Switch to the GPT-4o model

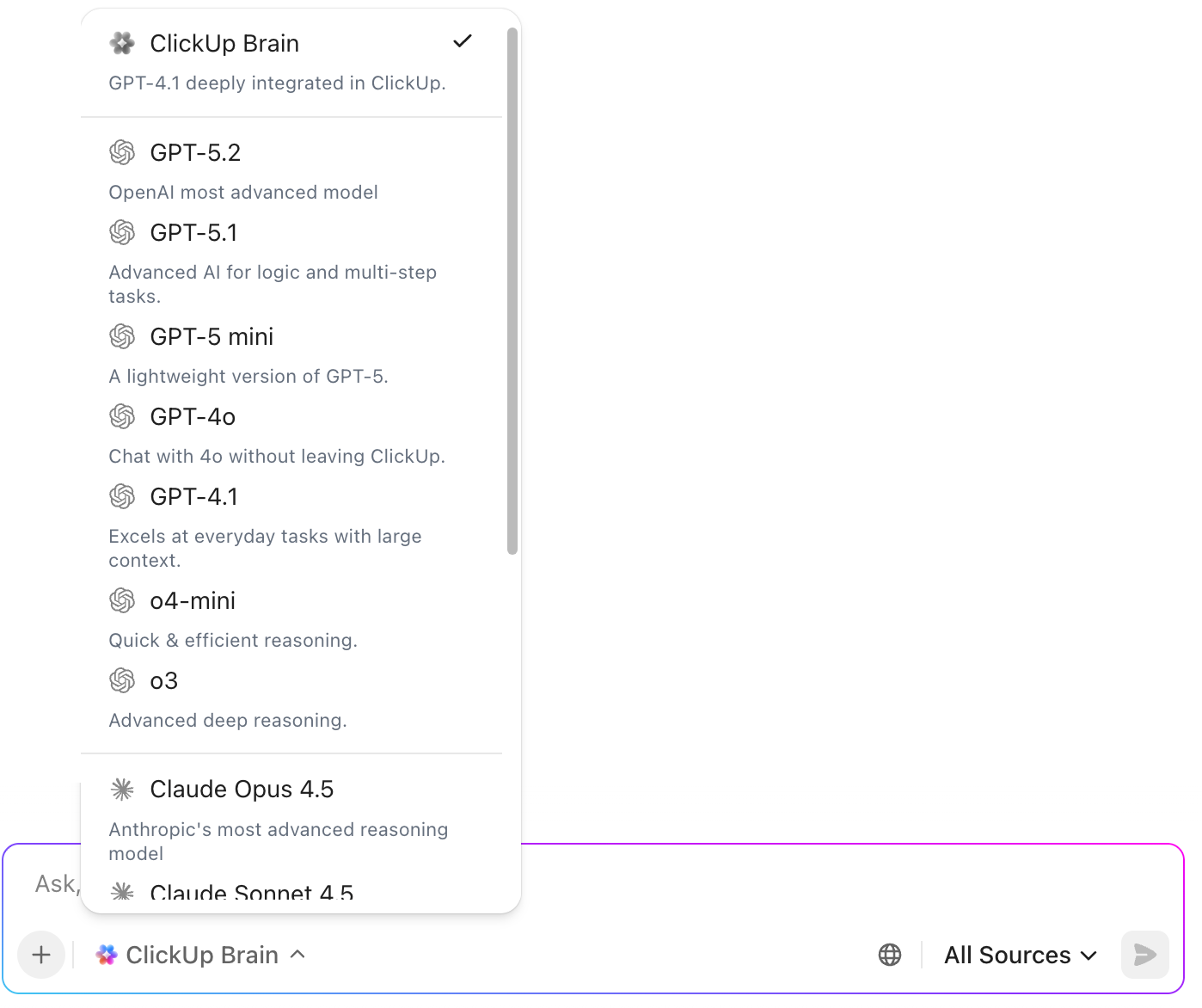click(193, 416)
